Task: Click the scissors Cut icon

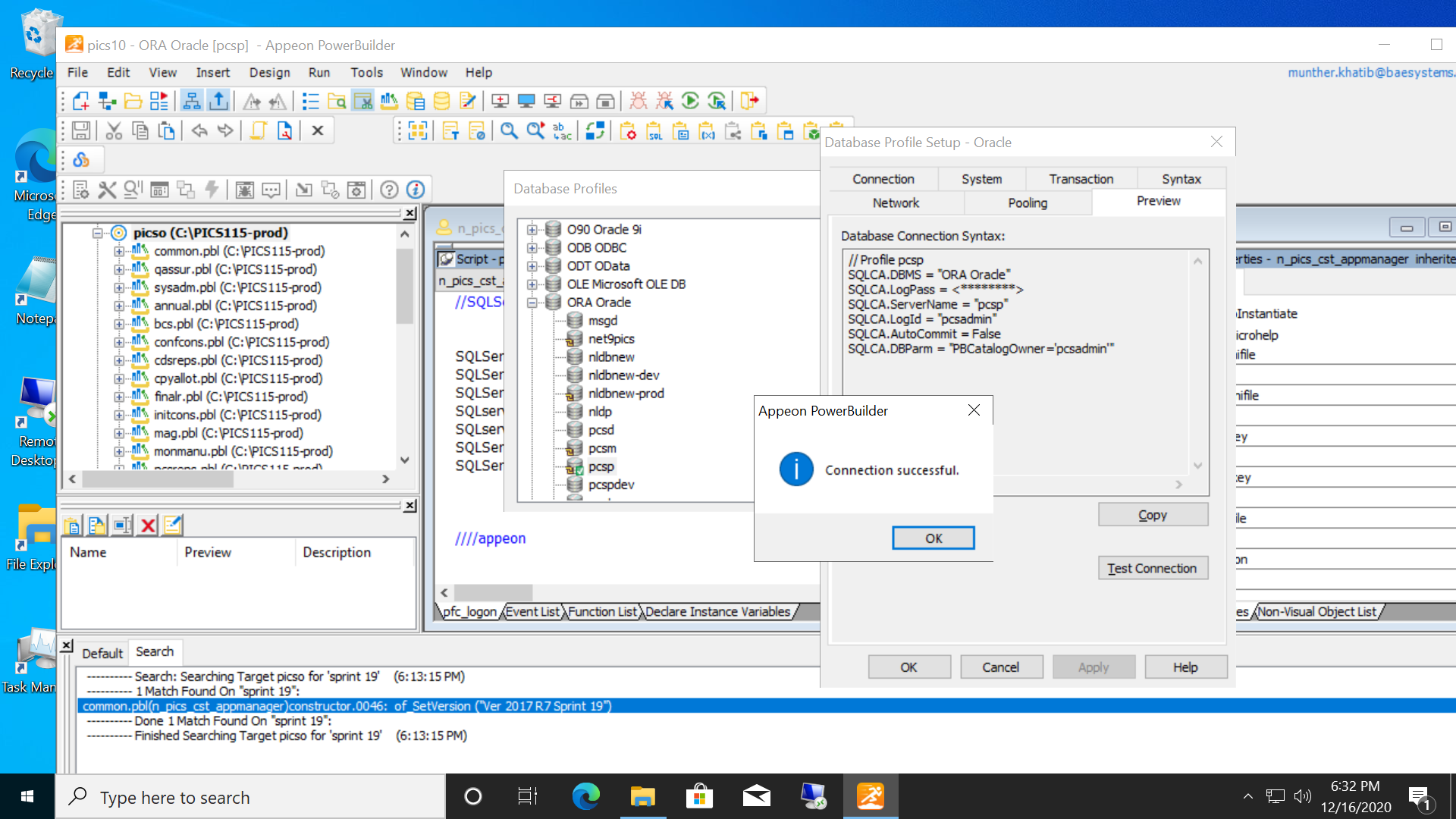Action: click(114, 130)
